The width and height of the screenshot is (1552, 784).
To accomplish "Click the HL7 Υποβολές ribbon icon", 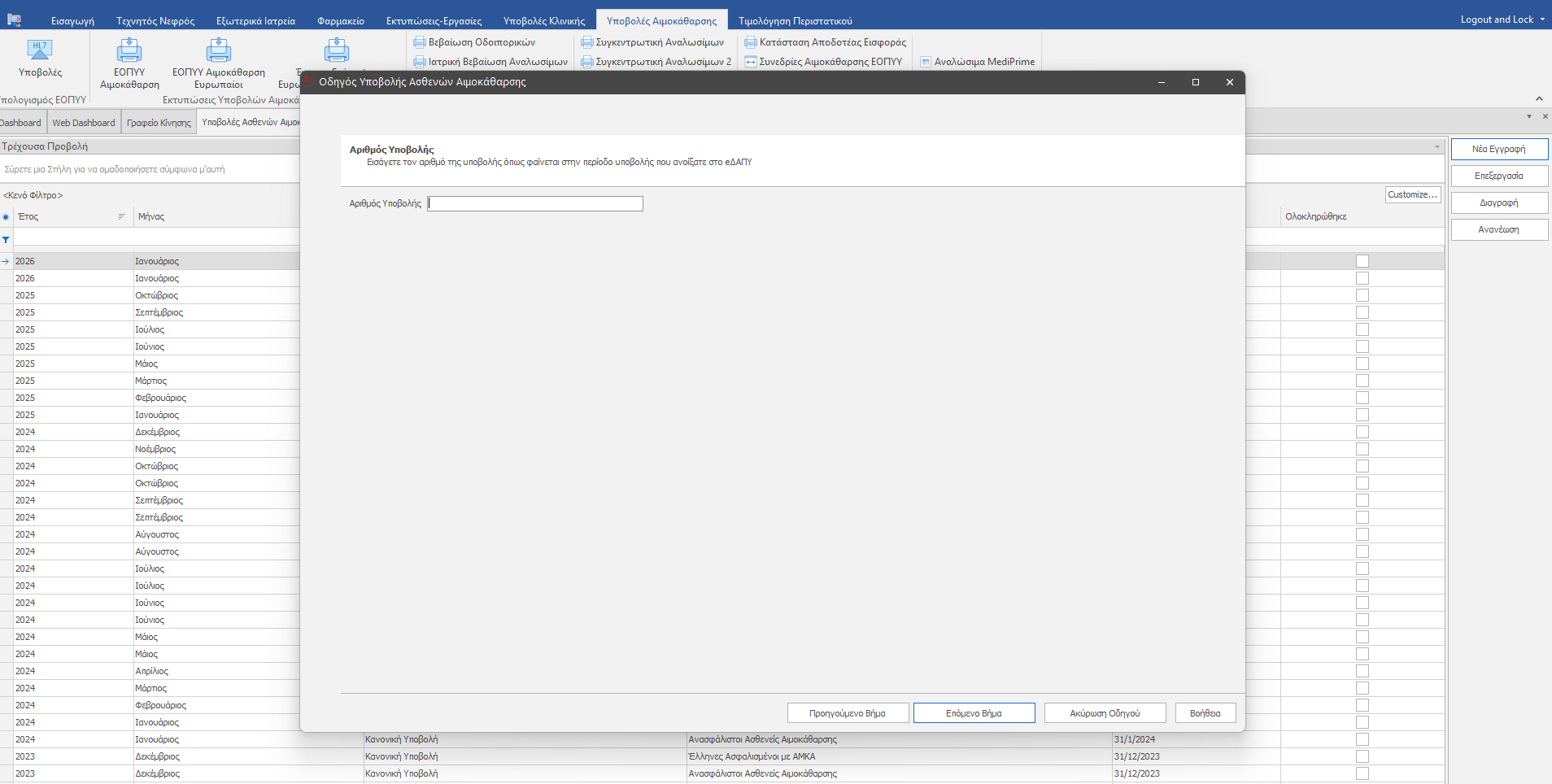I will [39, 50].
